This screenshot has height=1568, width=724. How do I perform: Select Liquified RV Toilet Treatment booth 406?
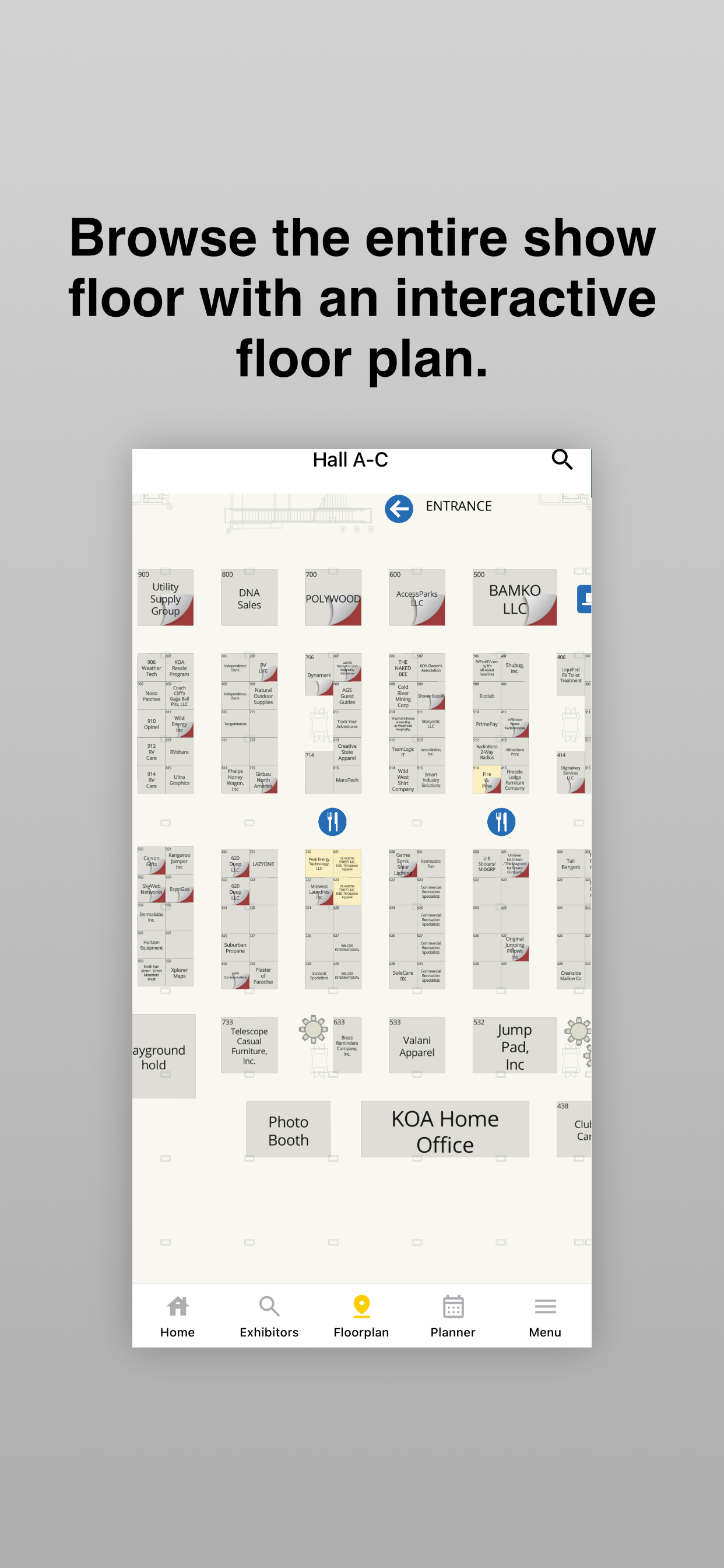point(571,674)
